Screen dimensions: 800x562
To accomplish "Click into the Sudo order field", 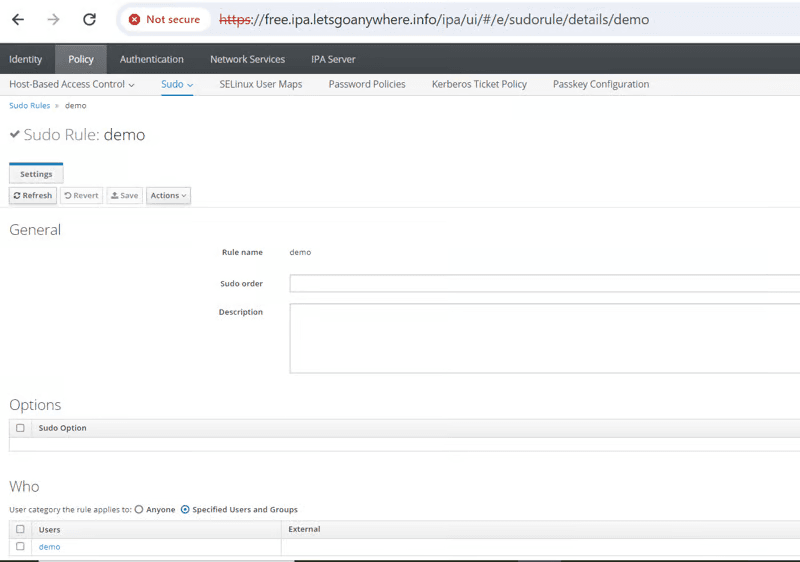I will point(544,284).
